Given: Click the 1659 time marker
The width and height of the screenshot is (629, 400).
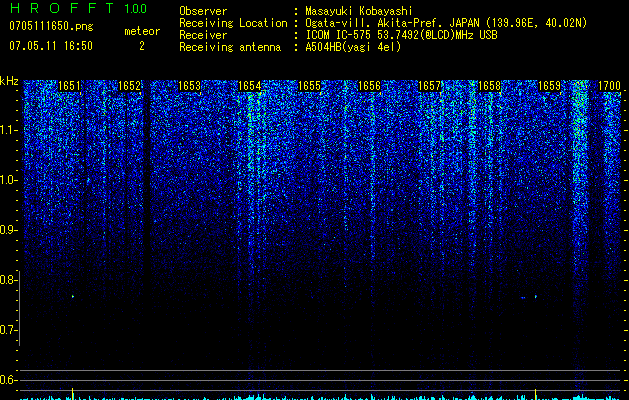Looking at the screenshot, I should [x=549, y=86].
